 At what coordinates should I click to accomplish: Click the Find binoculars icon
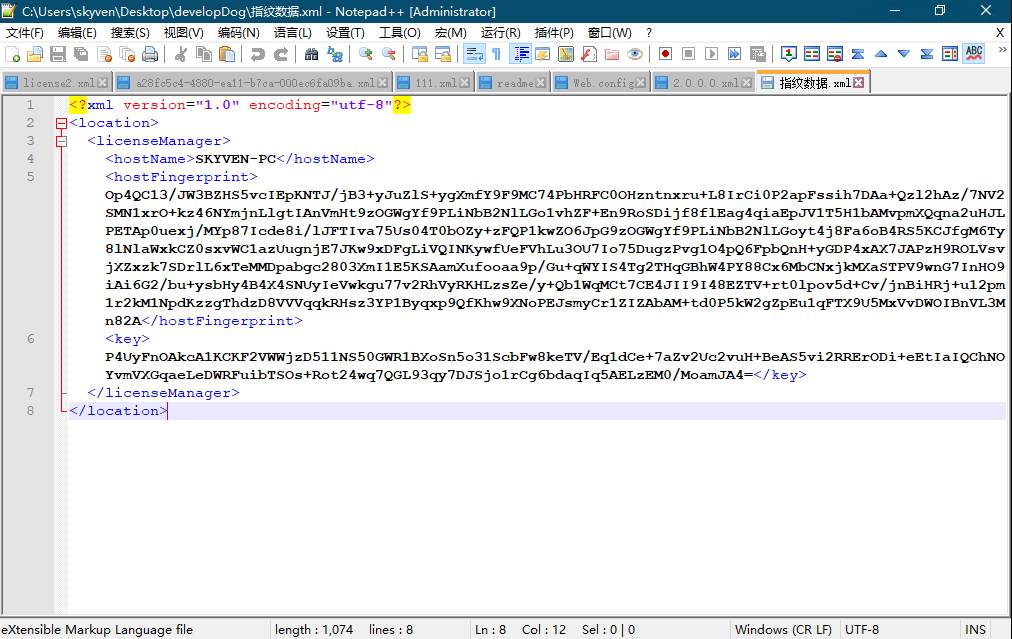[x=311, y=54]
